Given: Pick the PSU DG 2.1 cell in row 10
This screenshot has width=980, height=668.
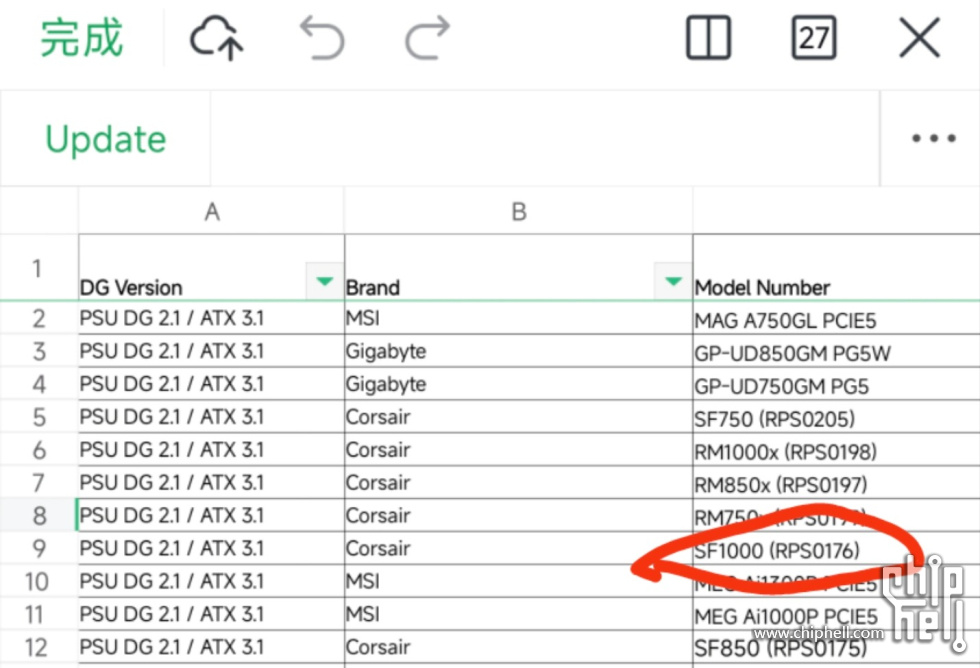Looking at the screenshot, I should (x=212, y=581).
